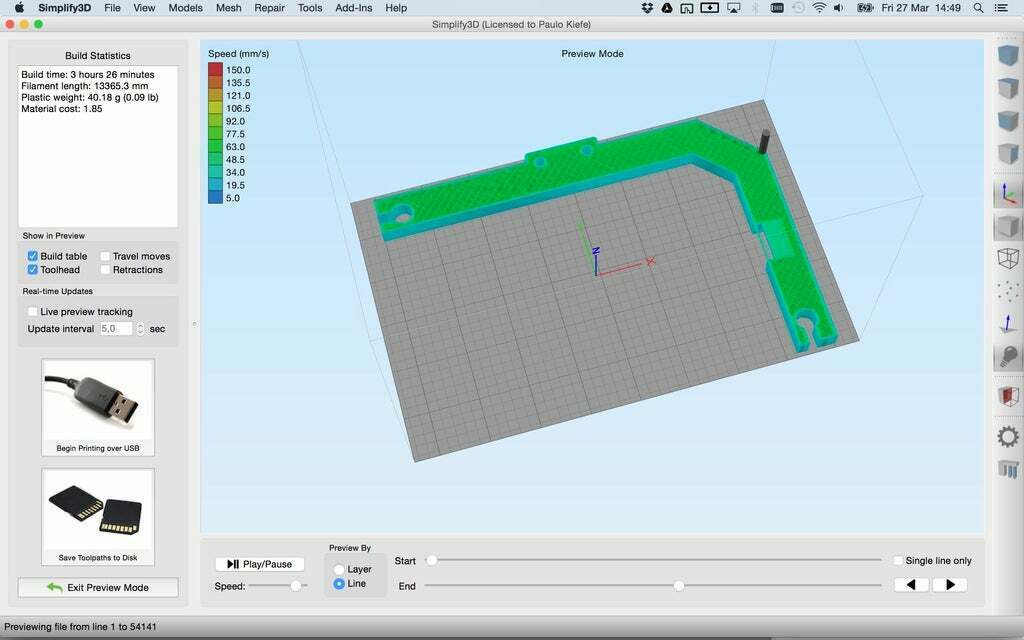Click the blue 5.0 speed legend swatch

[x=216, y=198]
